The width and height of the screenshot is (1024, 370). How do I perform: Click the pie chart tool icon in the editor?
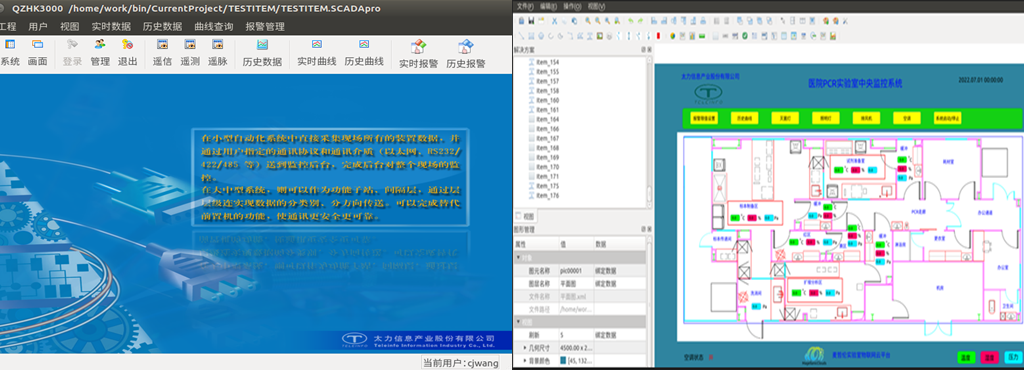[x=673, y=36]
